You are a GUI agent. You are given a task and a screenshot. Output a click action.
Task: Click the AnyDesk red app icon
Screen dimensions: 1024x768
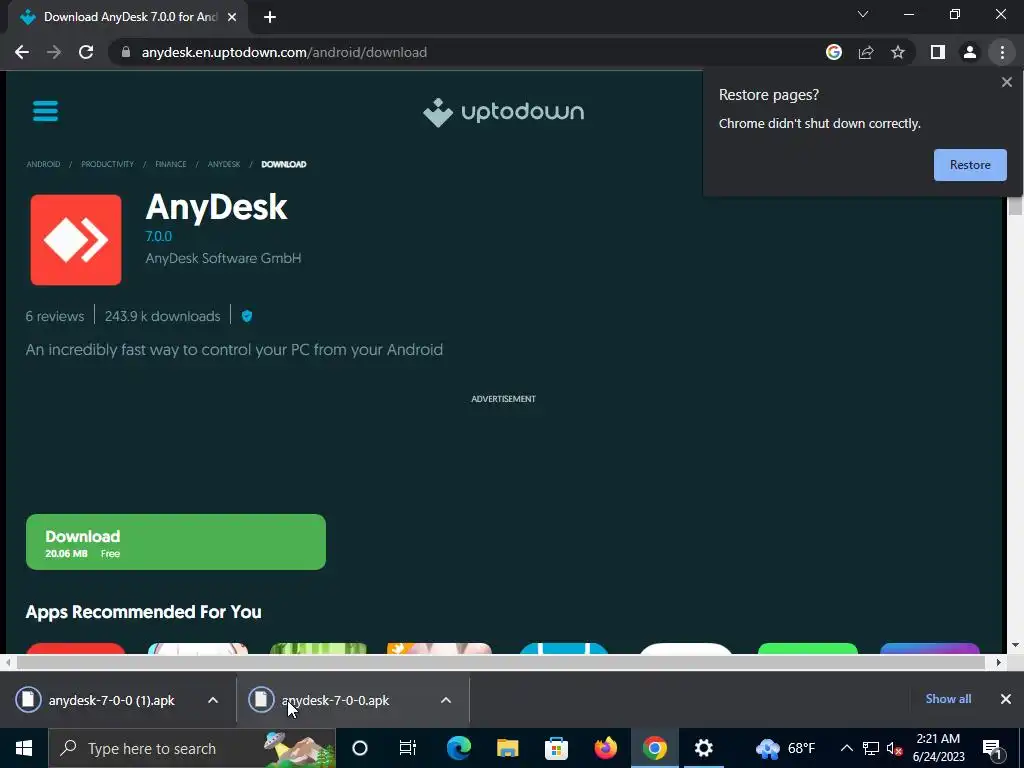coord(76,240)
